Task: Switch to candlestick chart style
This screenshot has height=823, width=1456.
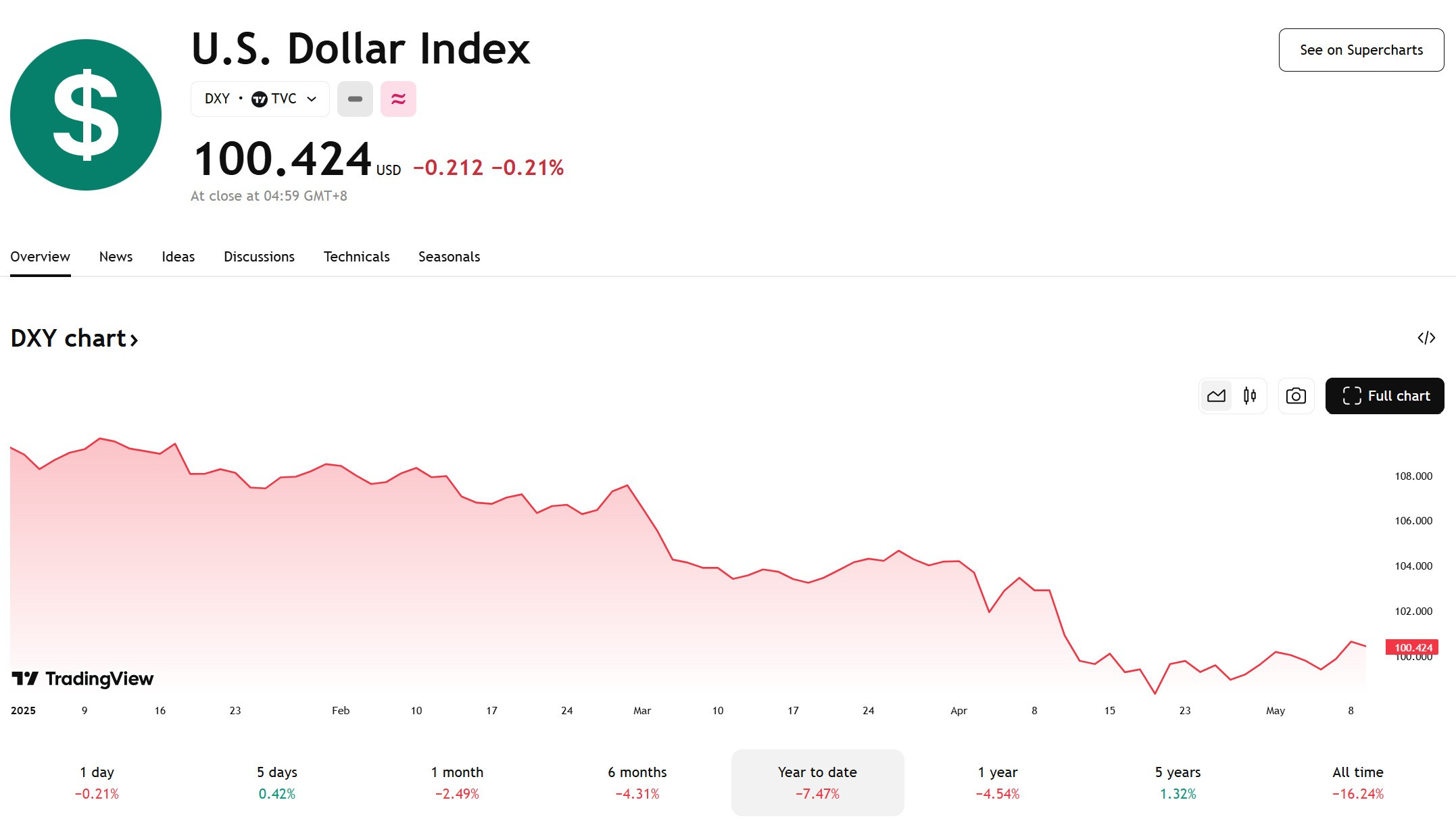Action: [x=1250, y=396]
